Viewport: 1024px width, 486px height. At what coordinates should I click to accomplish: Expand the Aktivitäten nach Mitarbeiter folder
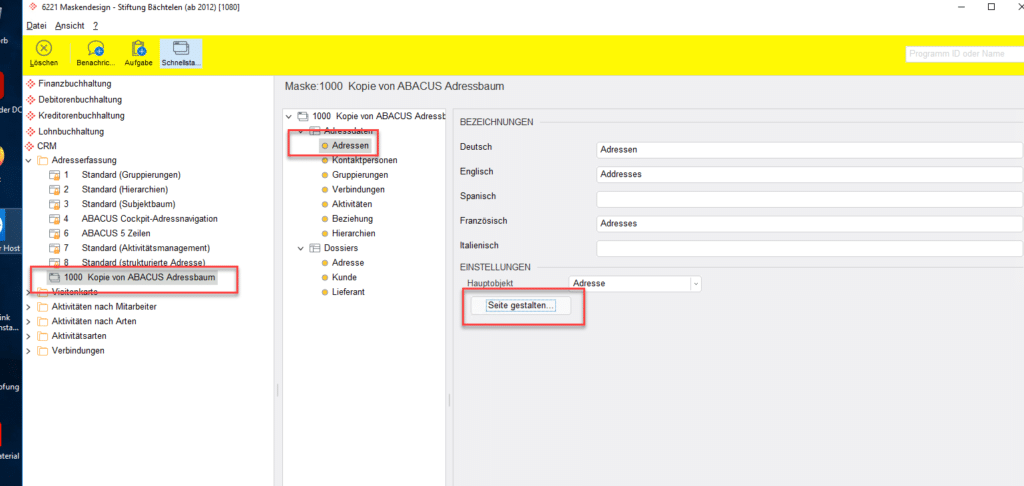click(29, 306)
